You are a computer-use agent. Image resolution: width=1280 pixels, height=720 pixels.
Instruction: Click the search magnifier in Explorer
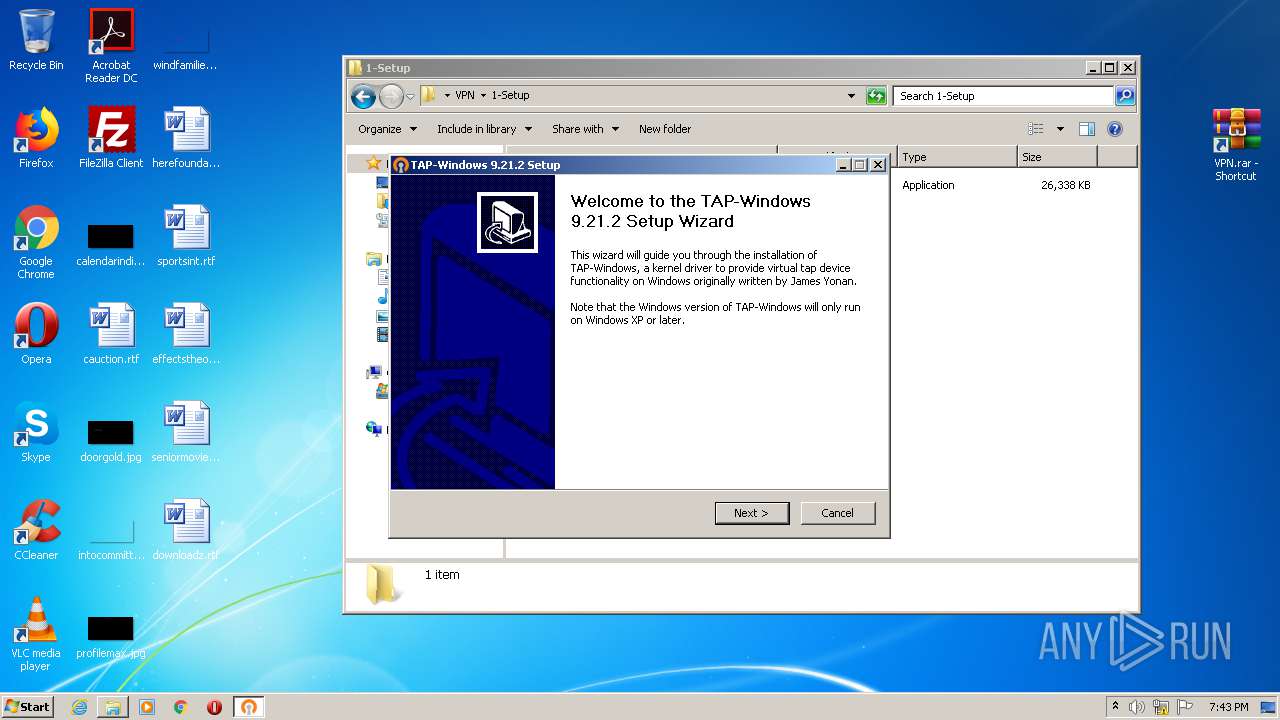point(1125,96)
